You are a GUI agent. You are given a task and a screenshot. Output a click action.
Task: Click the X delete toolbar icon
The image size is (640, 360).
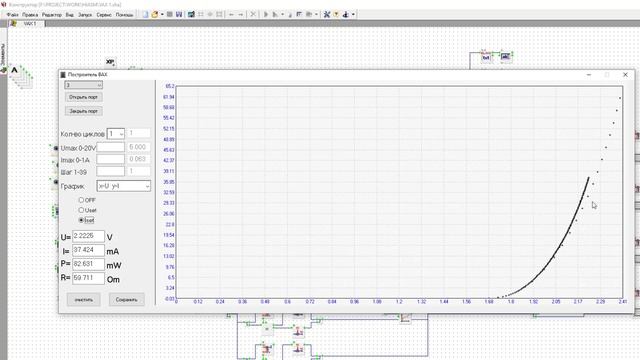click(253, 14)
